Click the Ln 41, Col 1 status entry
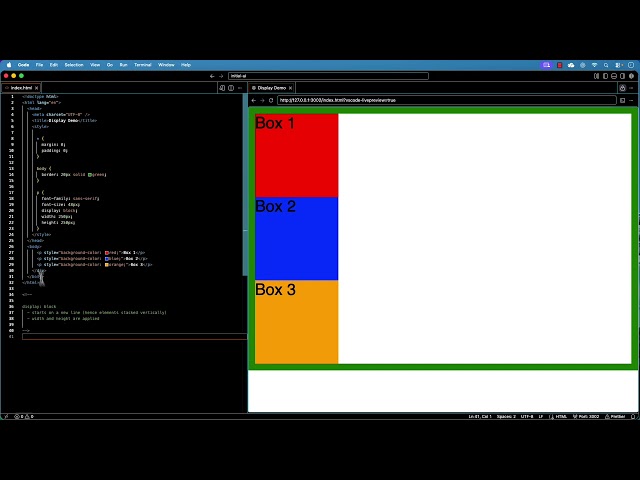The width and height of the screenshot is (640, 480). pyautogui.click(x=480, y=416)
